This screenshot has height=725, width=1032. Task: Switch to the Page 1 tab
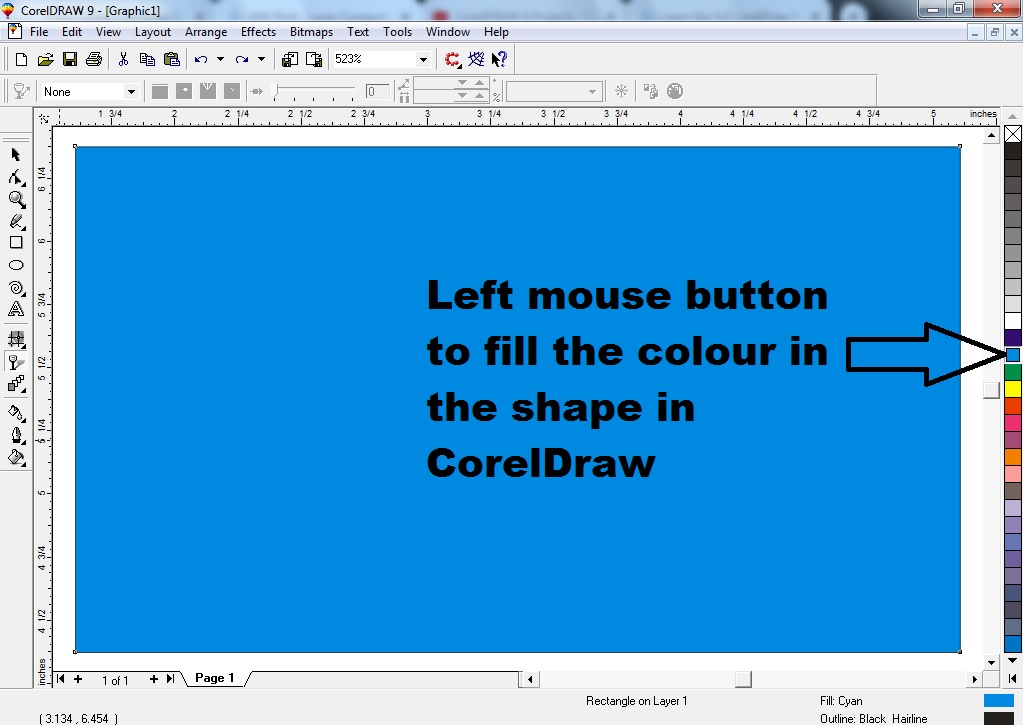(215, 678)
